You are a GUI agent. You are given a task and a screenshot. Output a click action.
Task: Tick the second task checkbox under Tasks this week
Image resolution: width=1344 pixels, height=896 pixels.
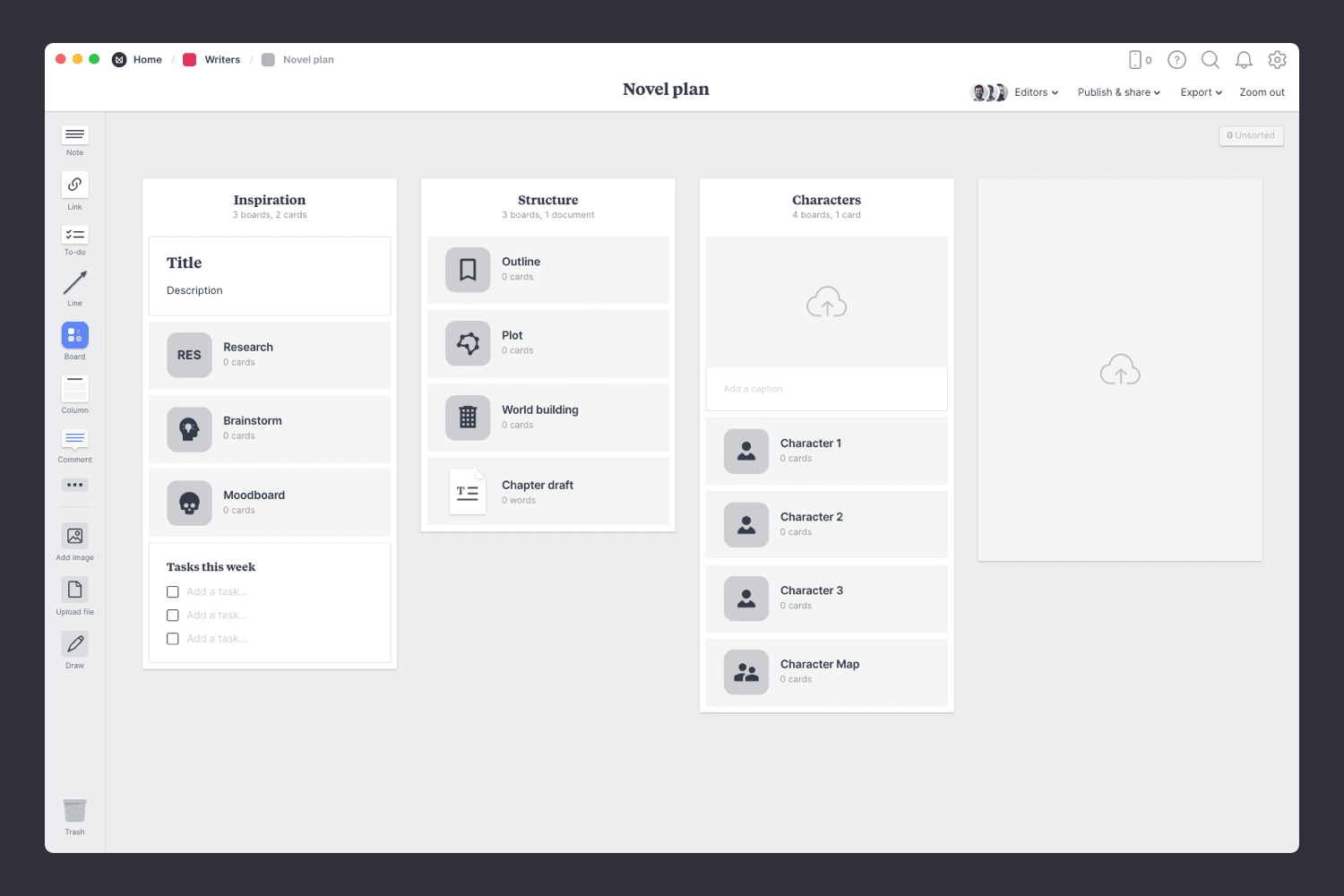click(172, 615)
